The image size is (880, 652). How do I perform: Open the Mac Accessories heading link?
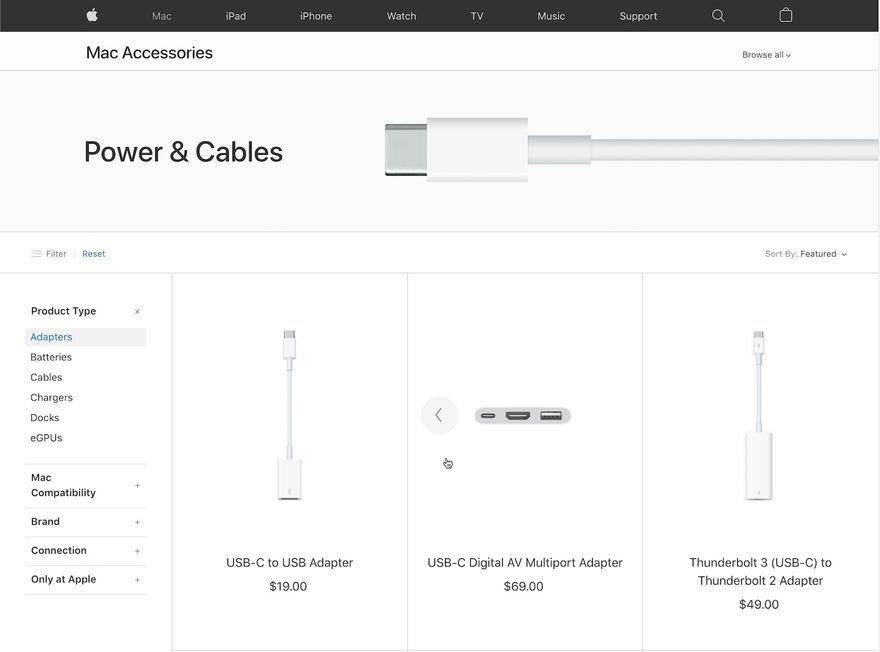point(149,53)
